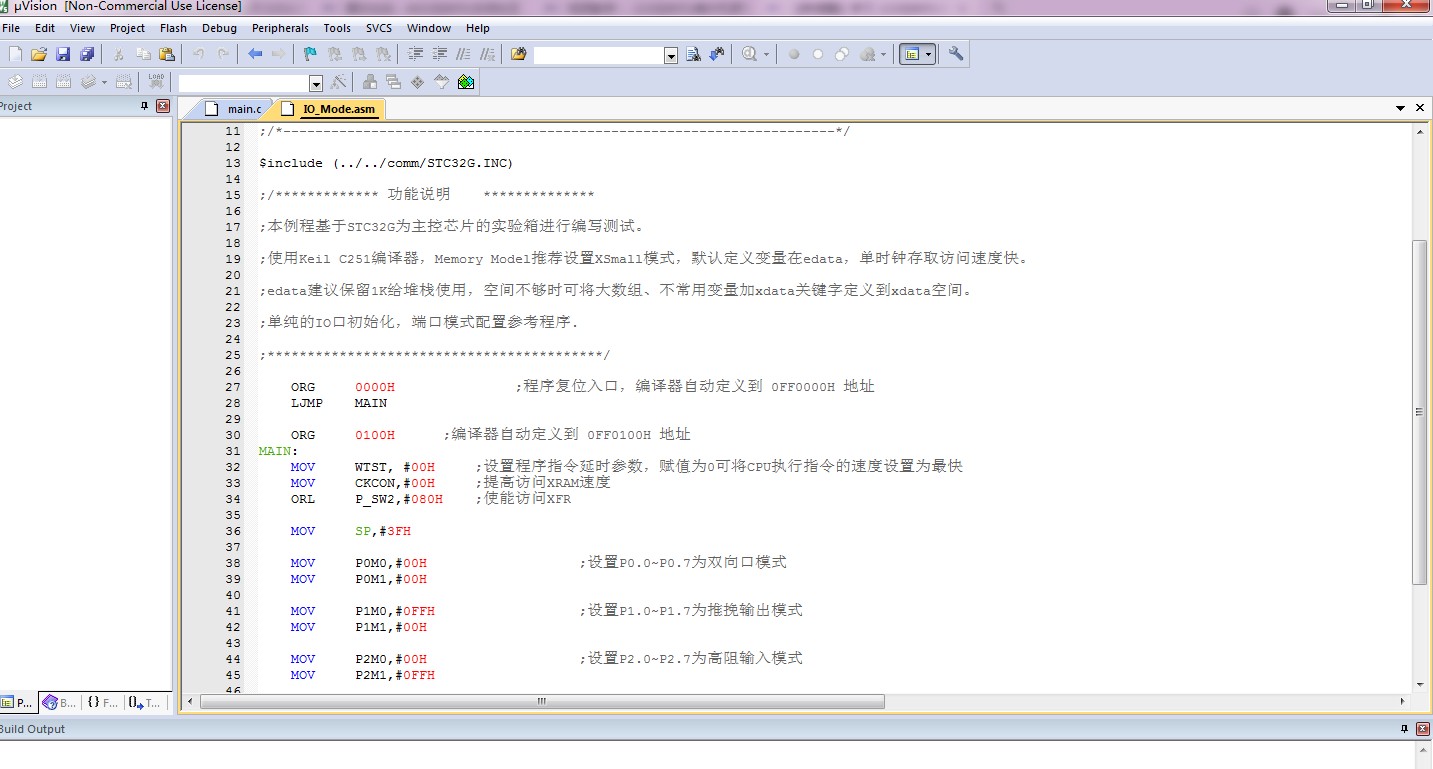Cut selection with the scissors icon
Screen dimensions: 1433x769
click(118, 54)
